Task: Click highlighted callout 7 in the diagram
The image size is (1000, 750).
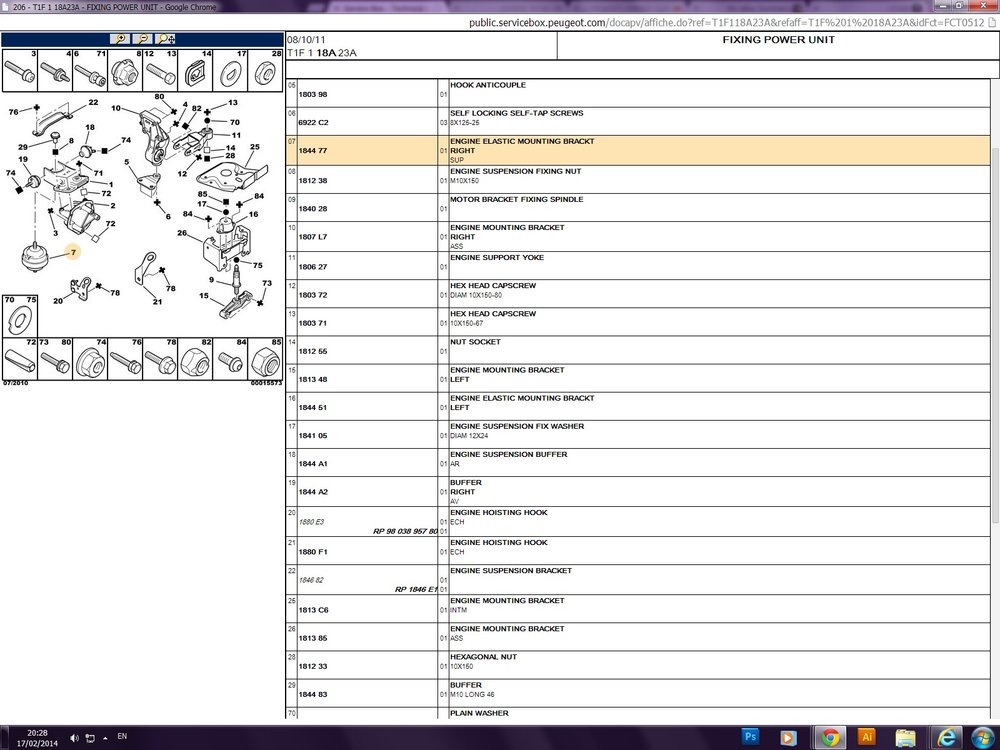Action: 73,253
